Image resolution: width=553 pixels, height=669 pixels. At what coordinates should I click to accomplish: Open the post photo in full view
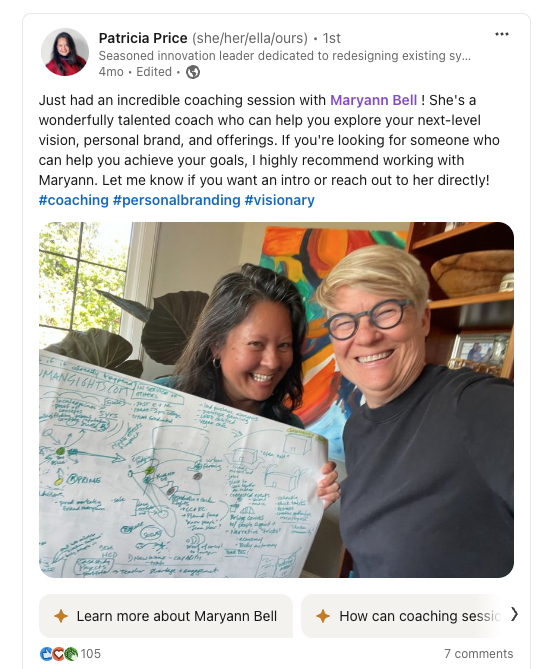[276, 400]
